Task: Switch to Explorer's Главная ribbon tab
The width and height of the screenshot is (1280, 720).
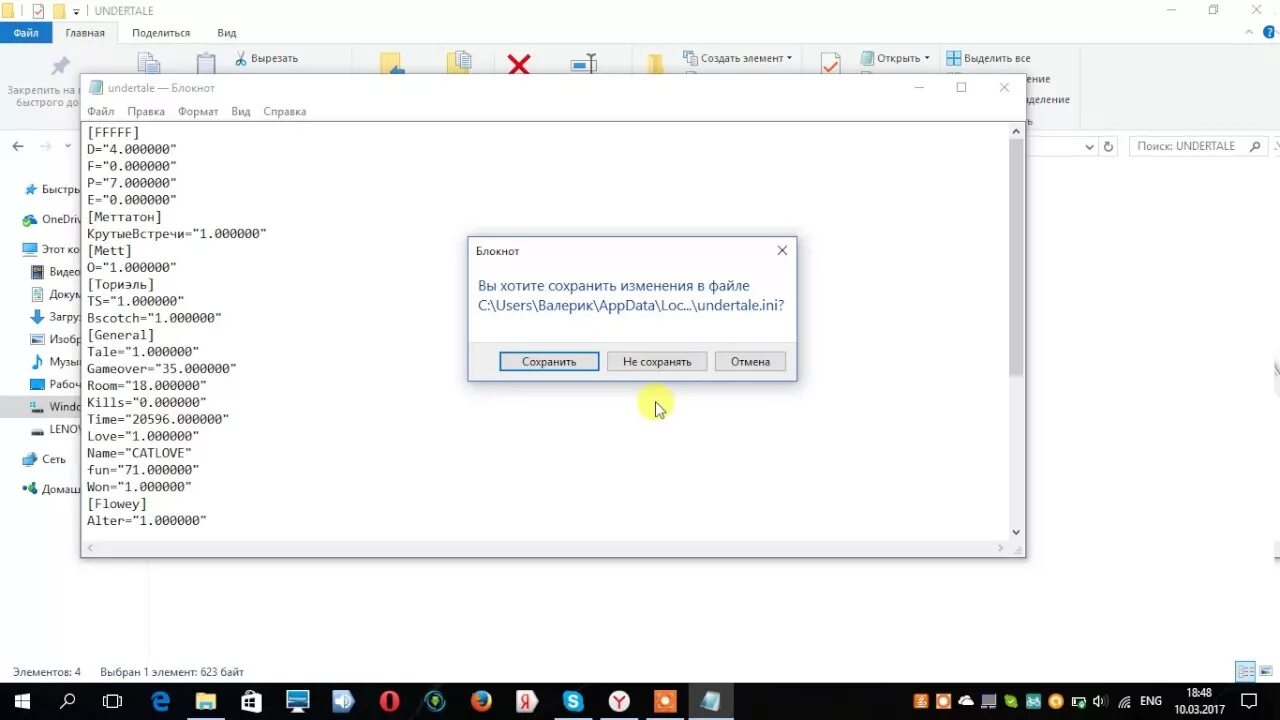Action: (x=85, y=33)
